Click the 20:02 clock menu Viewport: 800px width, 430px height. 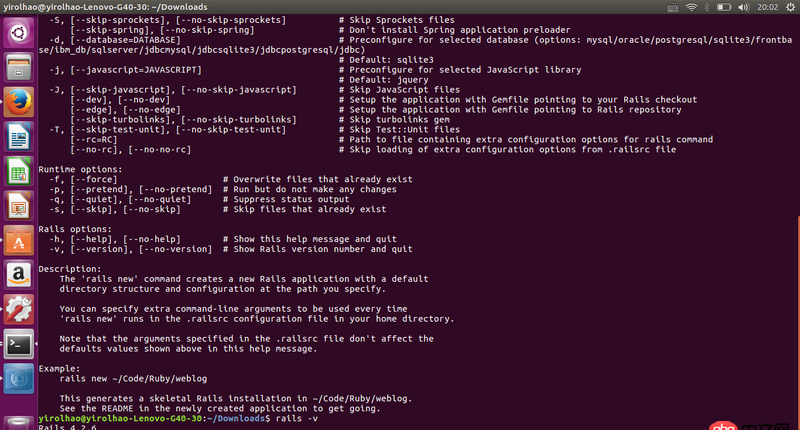point(766,7)
